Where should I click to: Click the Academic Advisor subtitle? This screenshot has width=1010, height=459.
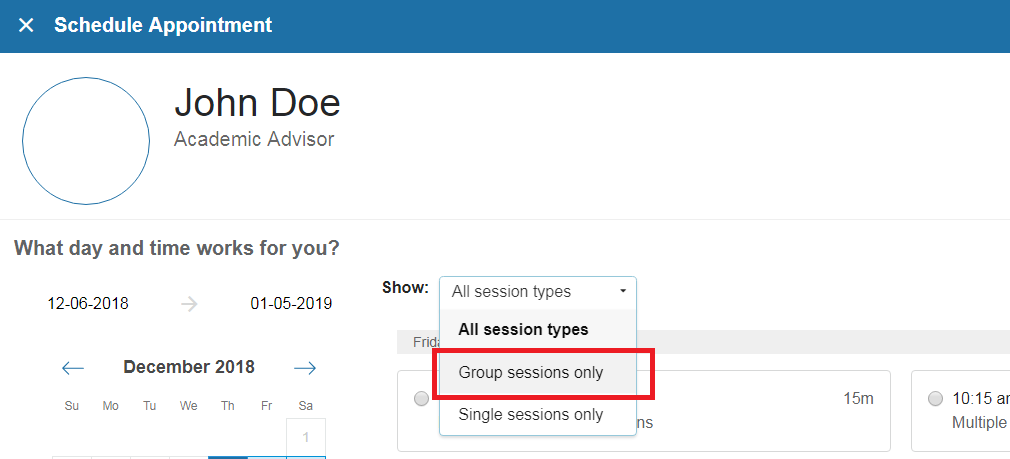point(254,139)
